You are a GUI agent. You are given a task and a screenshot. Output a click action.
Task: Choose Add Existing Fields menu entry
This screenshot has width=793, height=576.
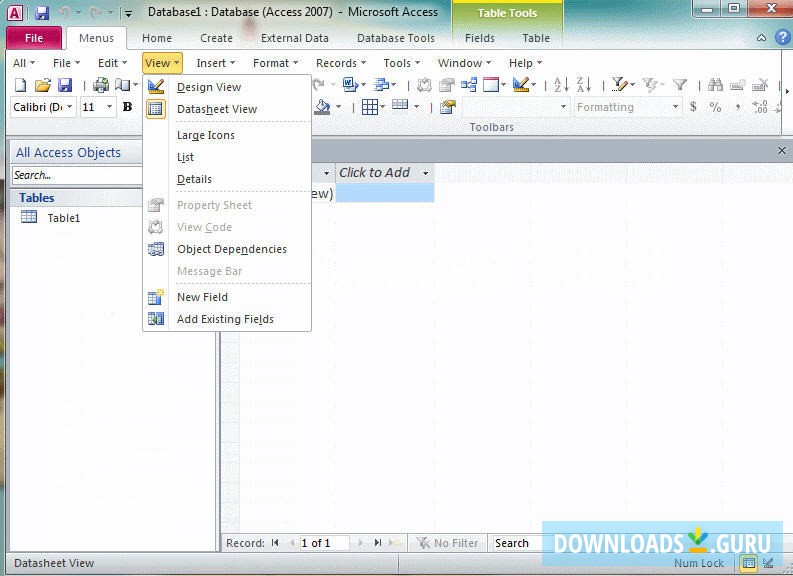[225, 319]
